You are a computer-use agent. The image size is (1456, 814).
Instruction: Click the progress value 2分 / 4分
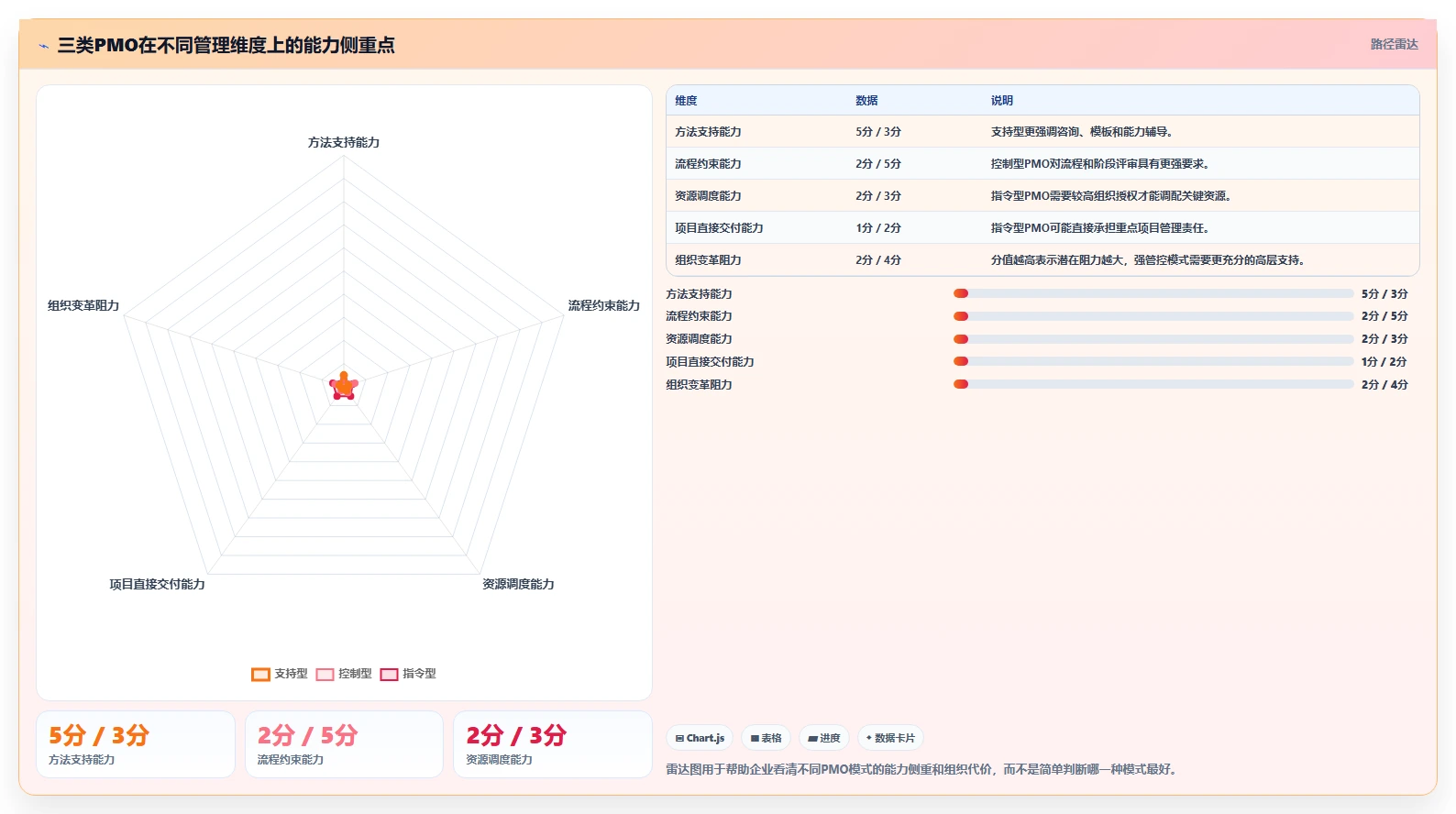[1384, 385]
